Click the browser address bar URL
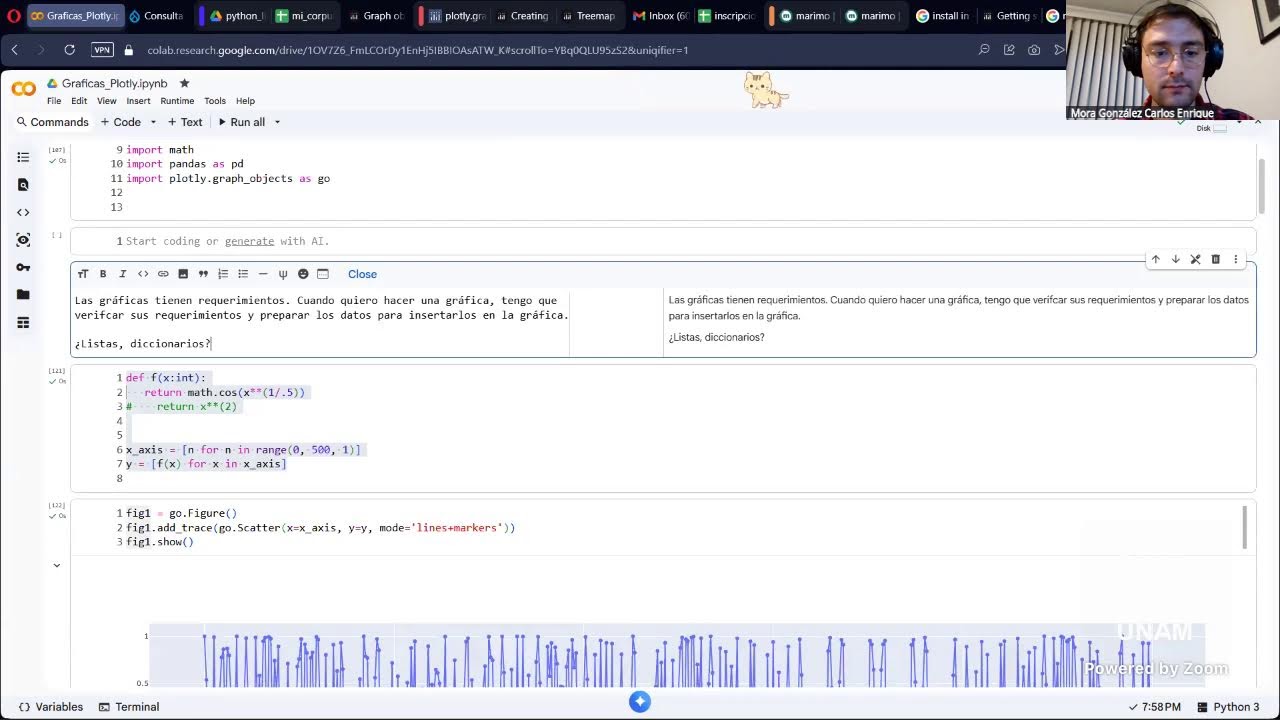This screenshot has height=720, width=1280. click(x=418, y=50)
